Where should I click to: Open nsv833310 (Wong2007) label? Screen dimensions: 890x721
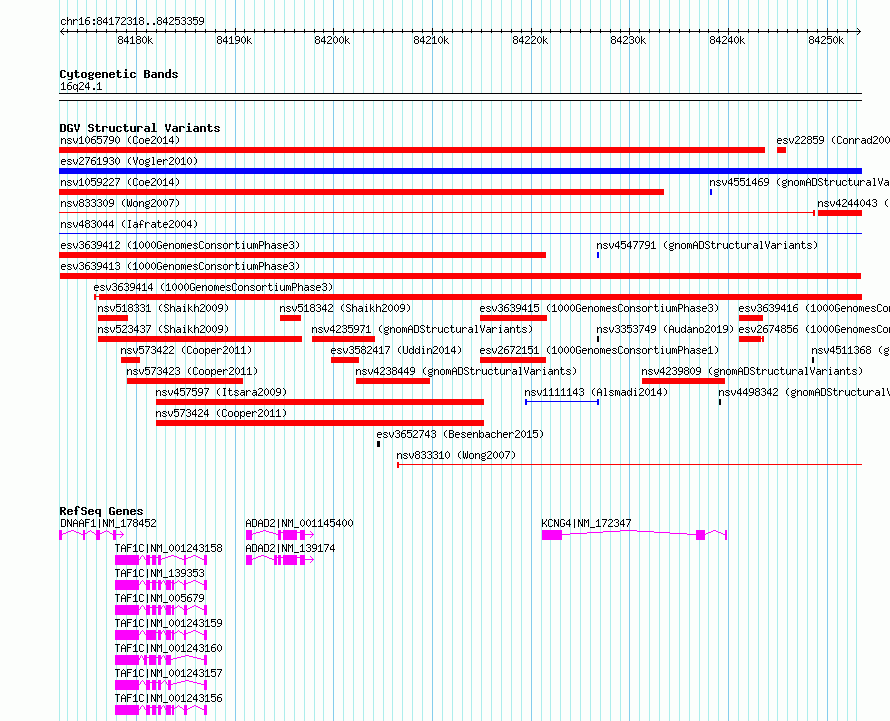(456, 455)
